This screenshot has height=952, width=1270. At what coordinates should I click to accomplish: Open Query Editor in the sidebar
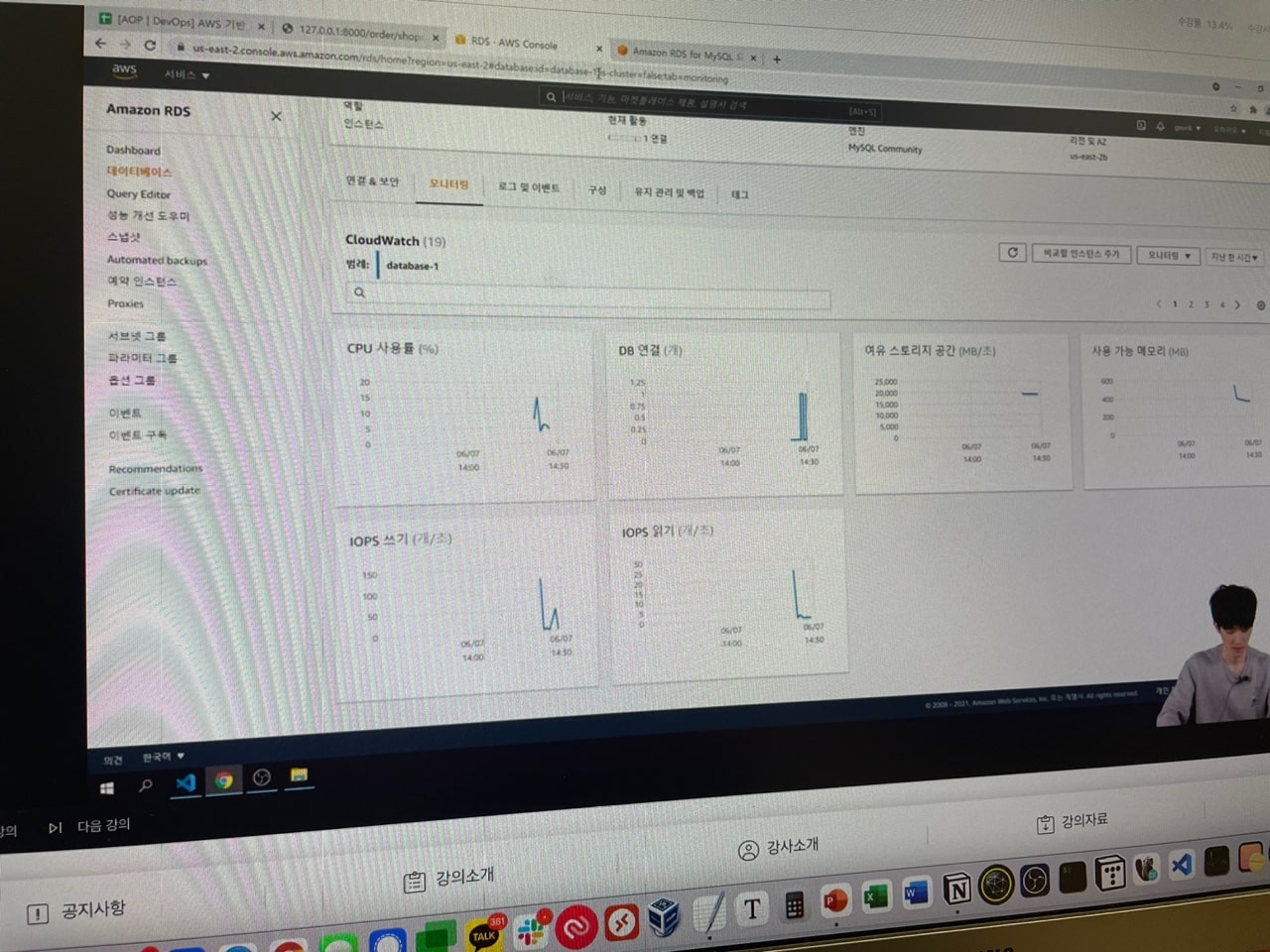click(139, 194)
